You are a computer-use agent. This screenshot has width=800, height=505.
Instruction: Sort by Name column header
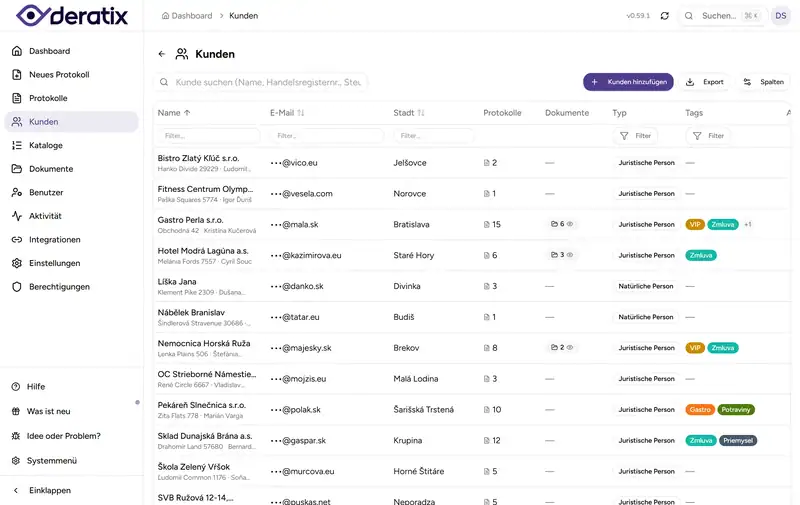[174, 113]
